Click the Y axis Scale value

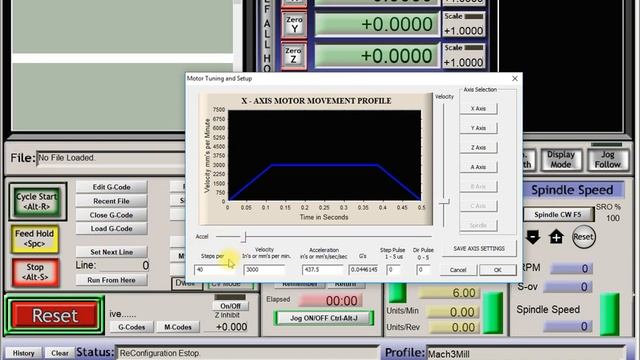pos(464,31)
